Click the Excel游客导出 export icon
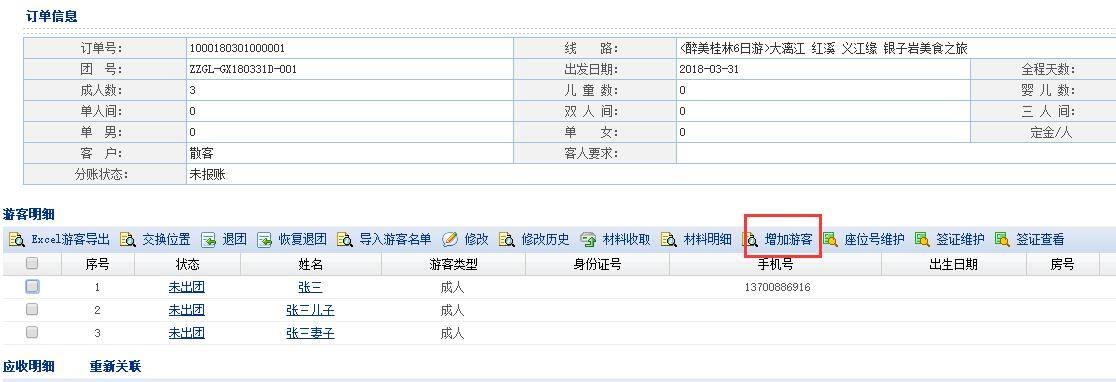1116x382 pixels. point(17,240)
